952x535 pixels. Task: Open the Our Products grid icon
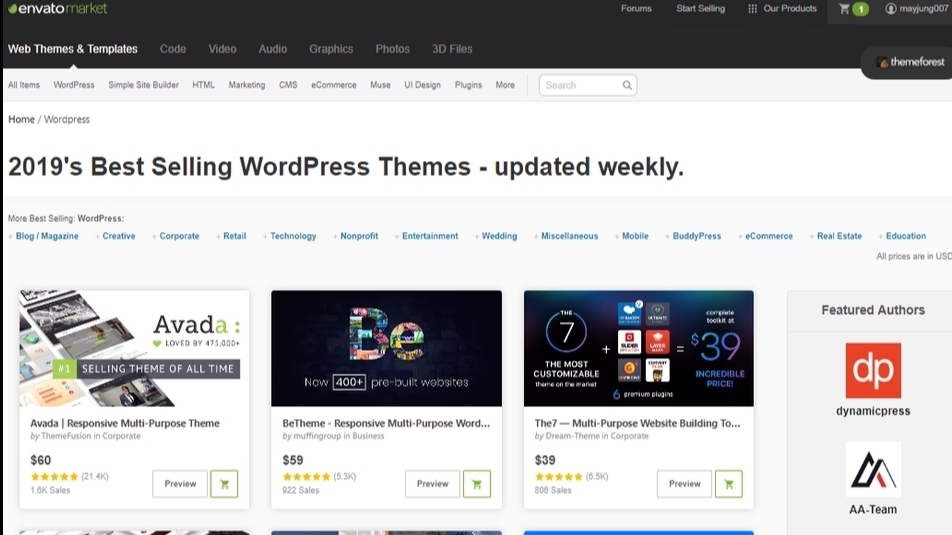(x=752, y=9)
